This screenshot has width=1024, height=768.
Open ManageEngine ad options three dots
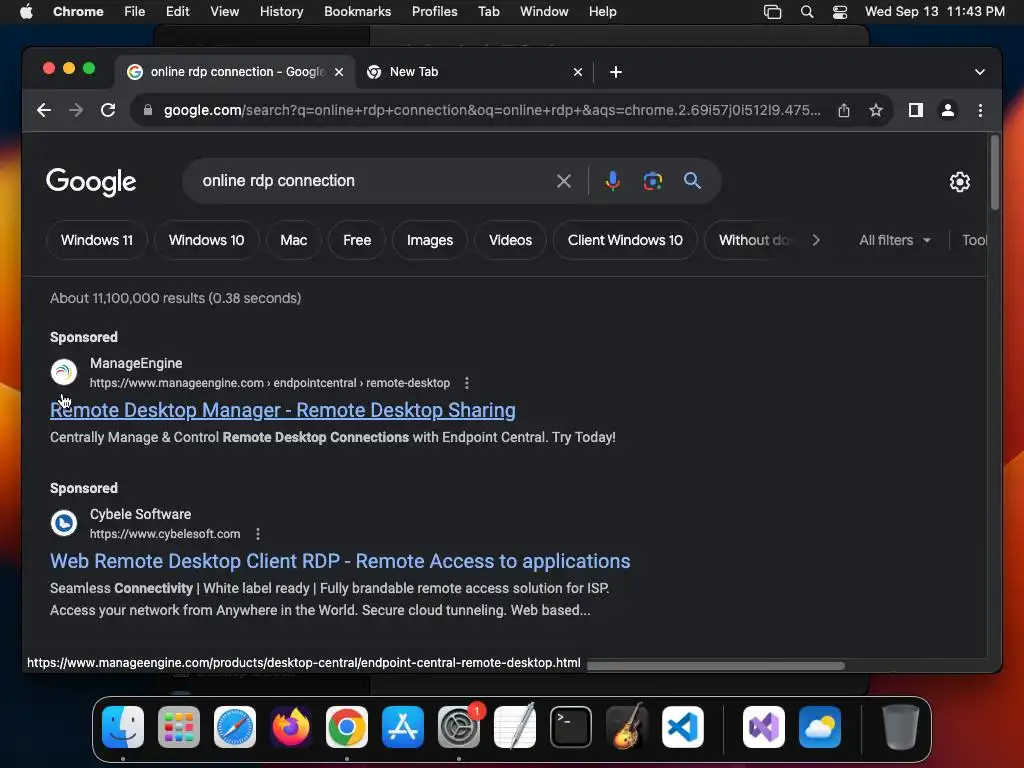pos(466,383)
